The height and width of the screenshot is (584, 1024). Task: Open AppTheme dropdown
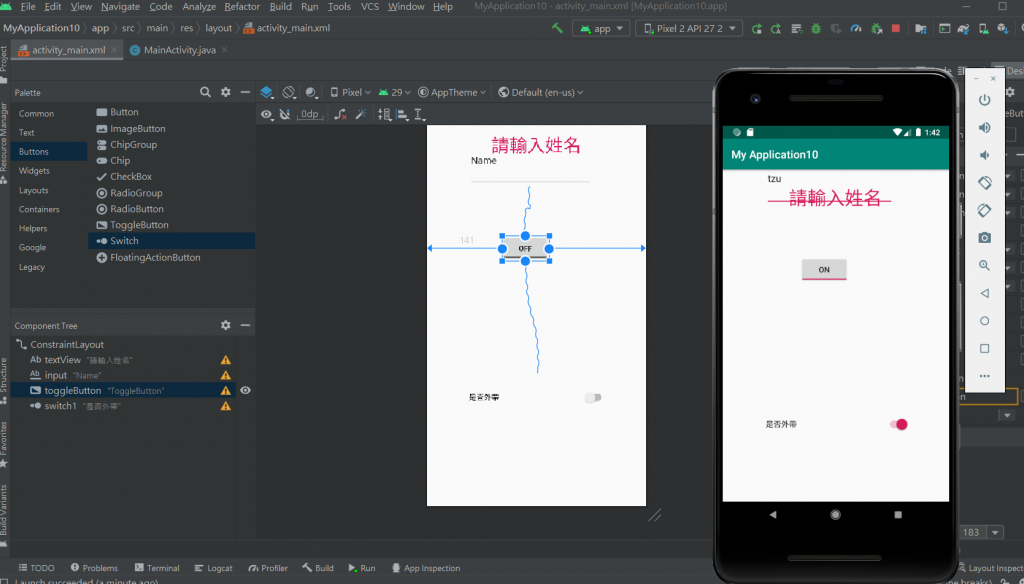pos(452,92)
